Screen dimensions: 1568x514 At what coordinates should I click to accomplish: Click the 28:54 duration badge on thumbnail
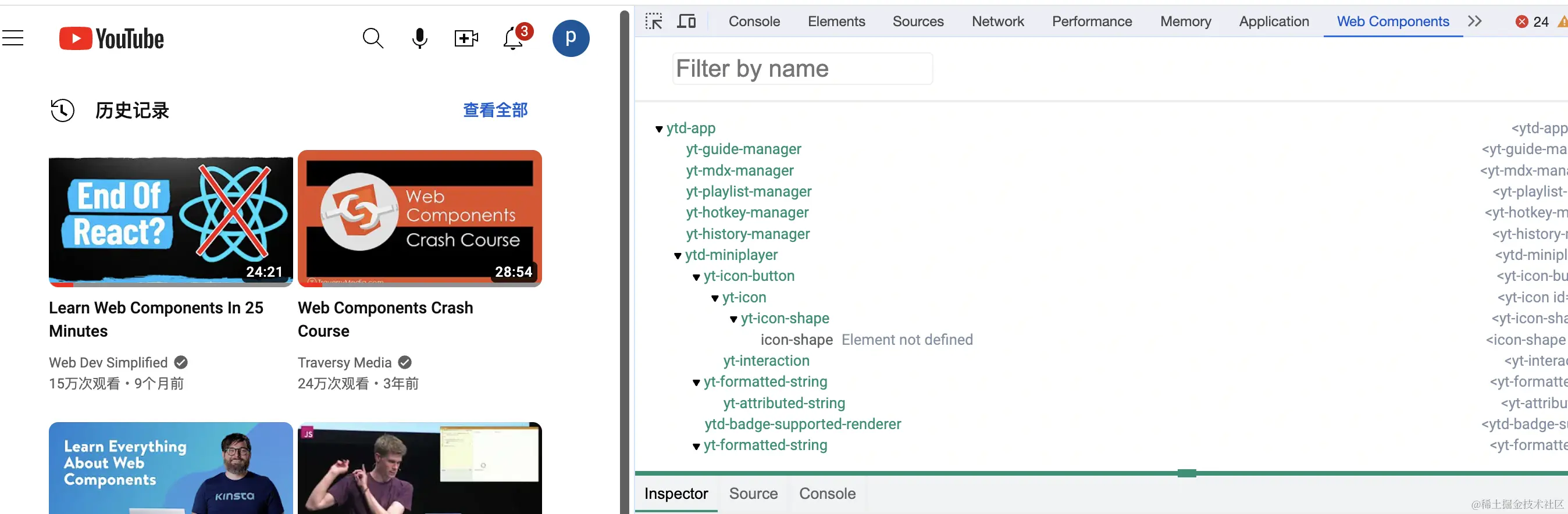(x=513, y=272)
